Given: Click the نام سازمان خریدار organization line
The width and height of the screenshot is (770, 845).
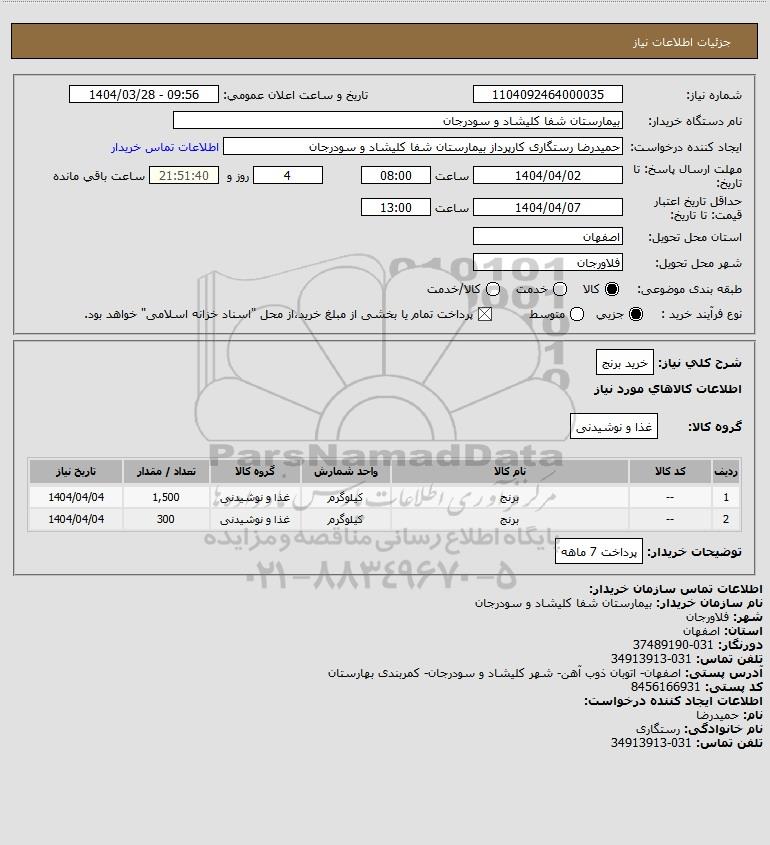Looking at the screenshot, I should tap(619, 603).
